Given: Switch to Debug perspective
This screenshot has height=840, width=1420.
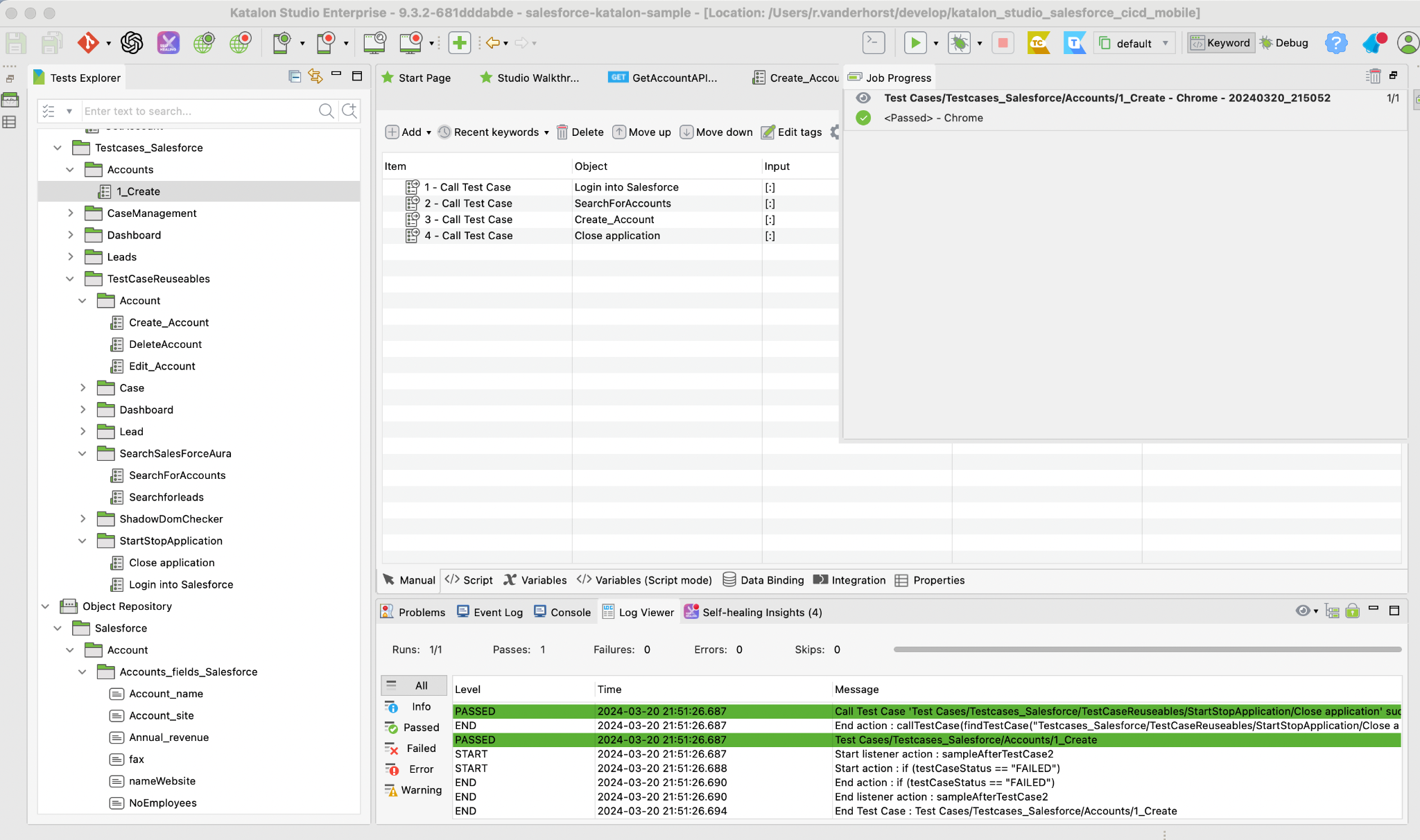Looking at the screenshot, I should [1284, 43].
